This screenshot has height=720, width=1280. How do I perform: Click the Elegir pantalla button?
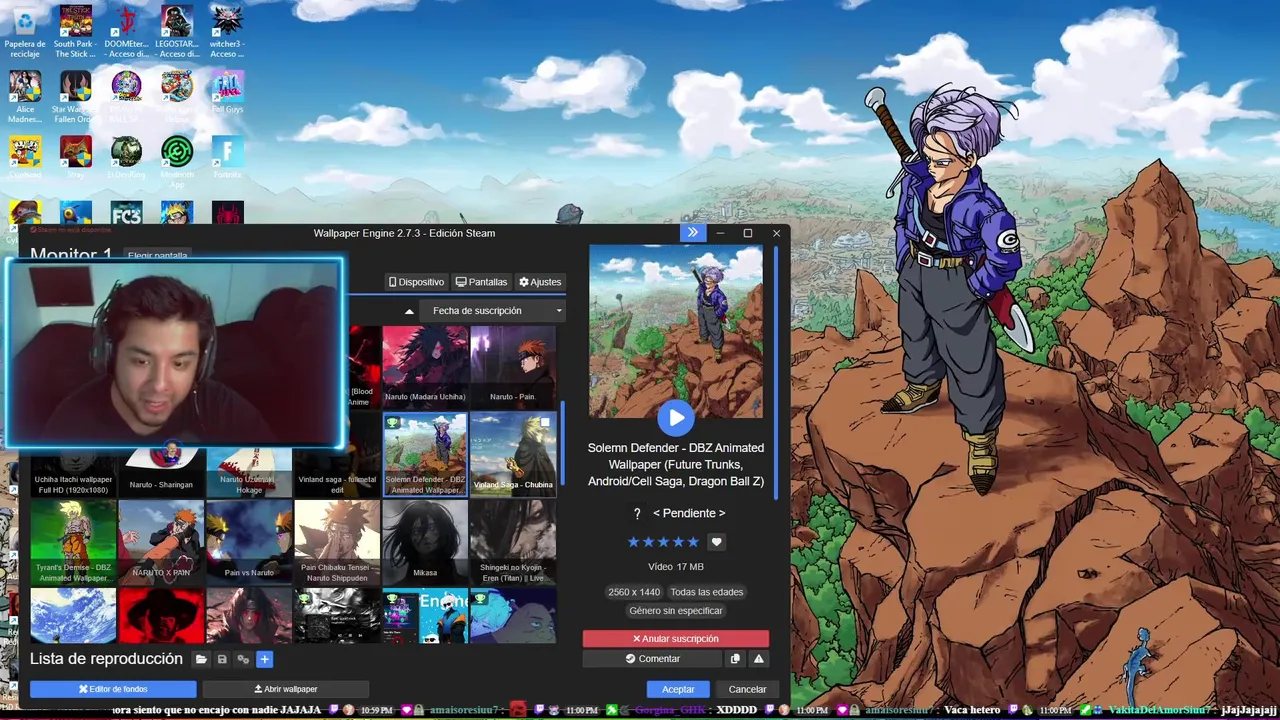coord(158,256)
